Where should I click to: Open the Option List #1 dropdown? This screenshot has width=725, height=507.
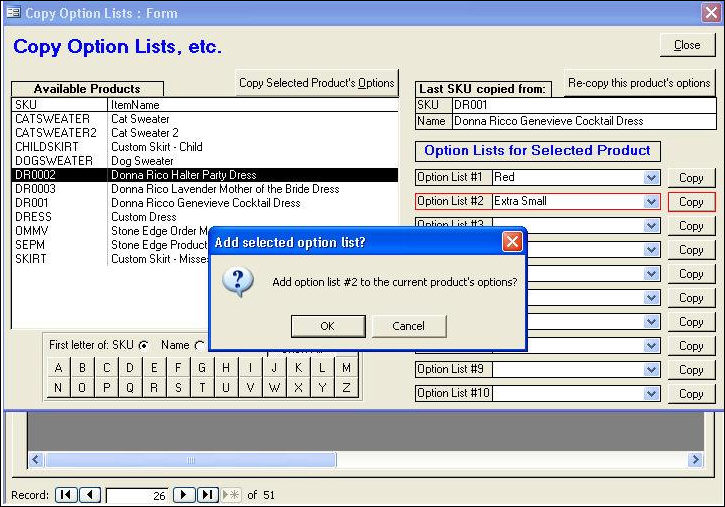651,177
